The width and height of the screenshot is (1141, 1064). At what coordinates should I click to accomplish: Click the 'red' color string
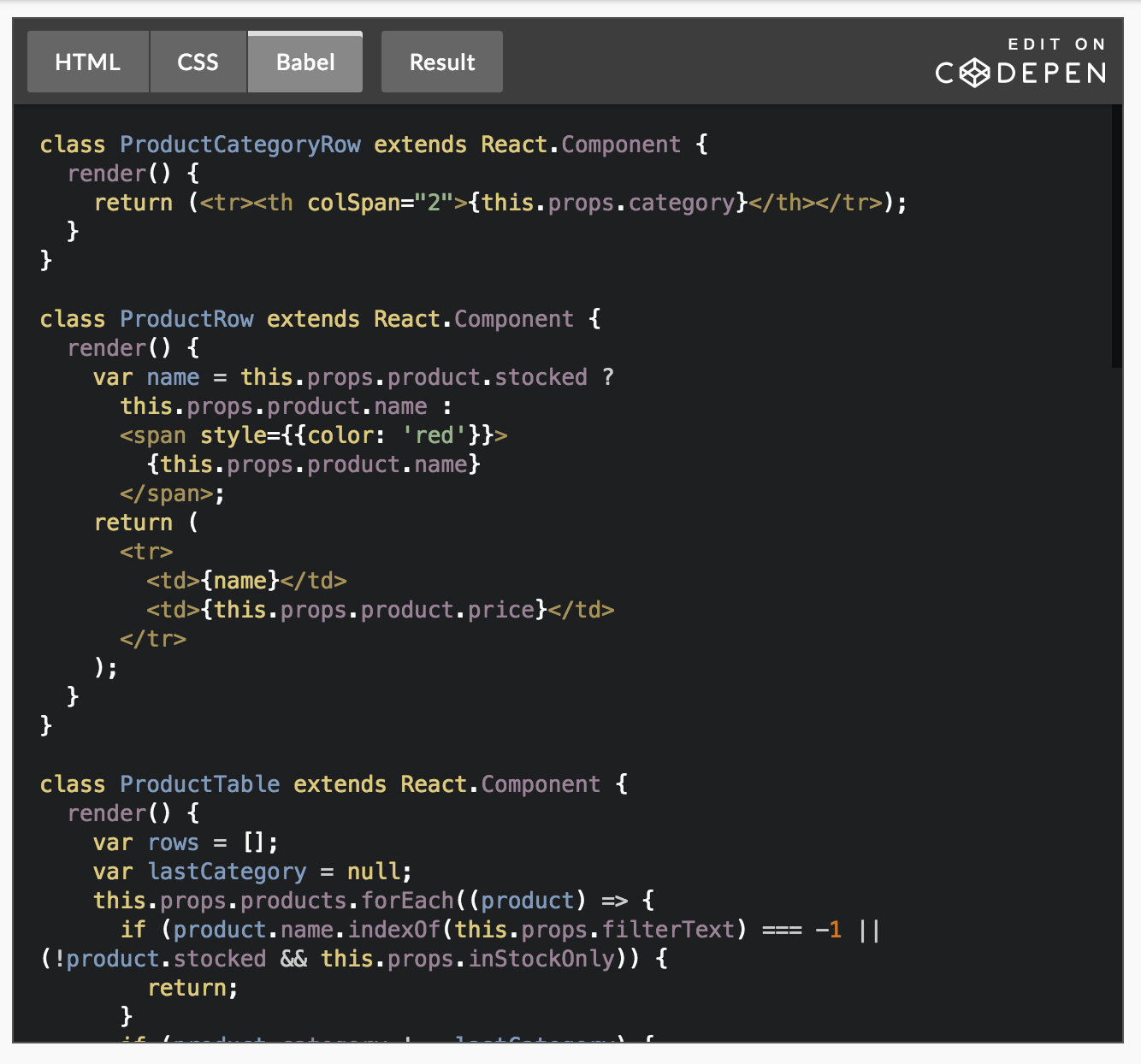click(x=434, y=435)
